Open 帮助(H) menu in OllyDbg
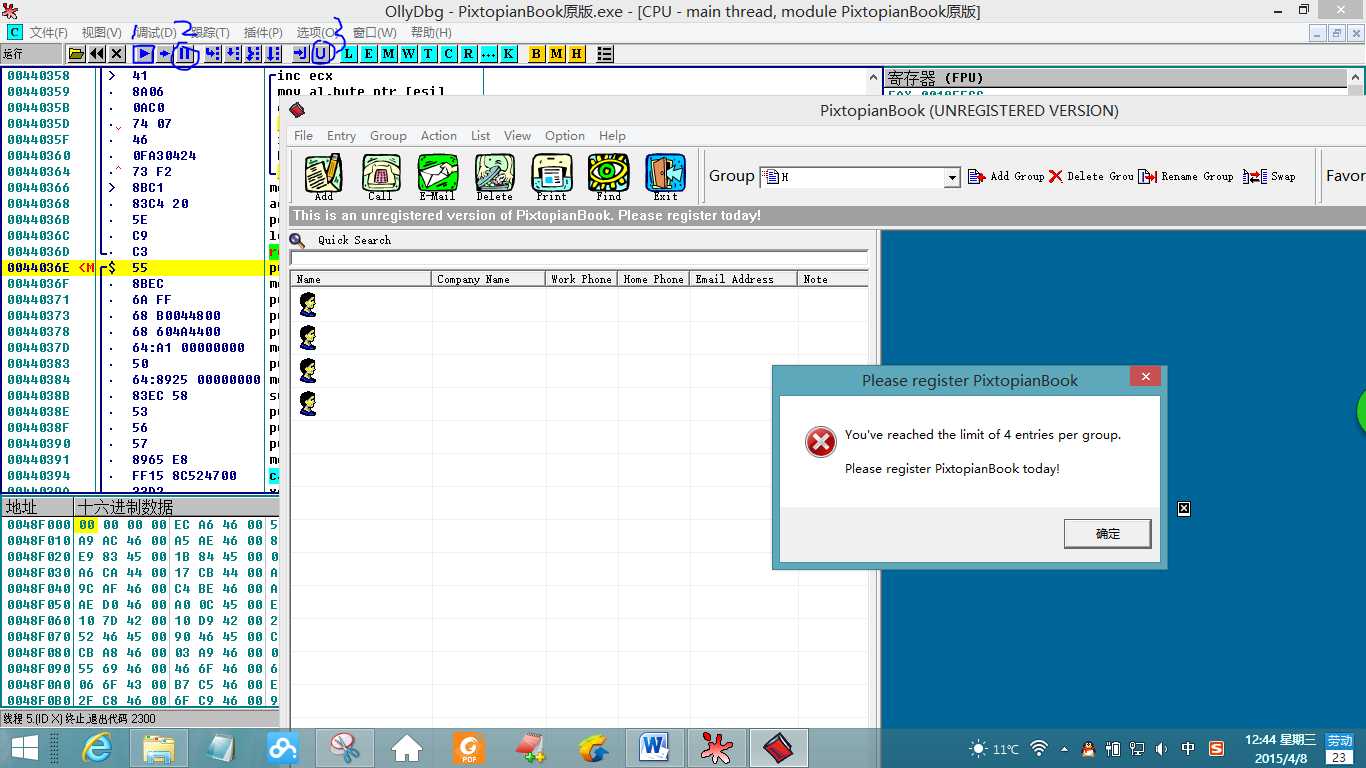This screenshot has width=1366, height=768. [431, 33]
